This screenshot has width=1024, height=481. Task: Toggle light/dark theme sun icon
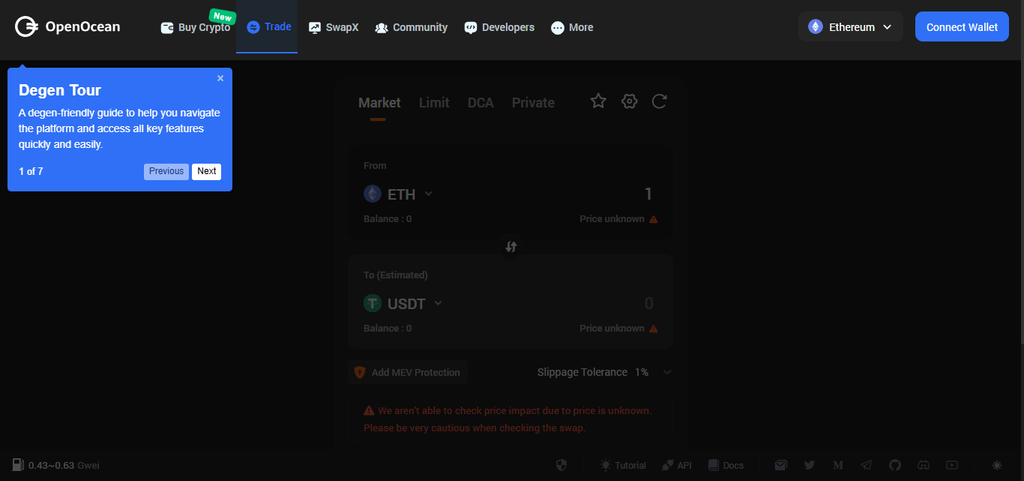click(997, 465)
